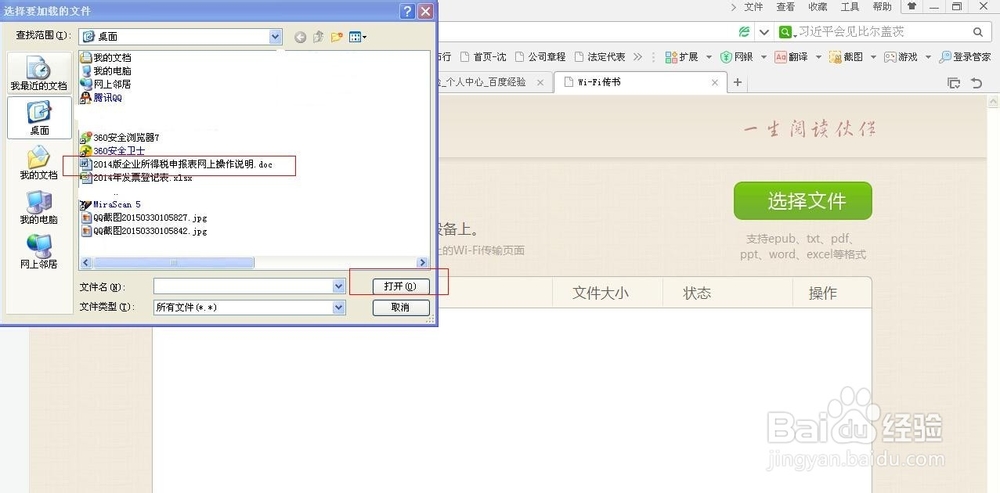The image size is (1000, 493).
Task: Click the help question mark in dialog title
Action: tap(408, 11)
